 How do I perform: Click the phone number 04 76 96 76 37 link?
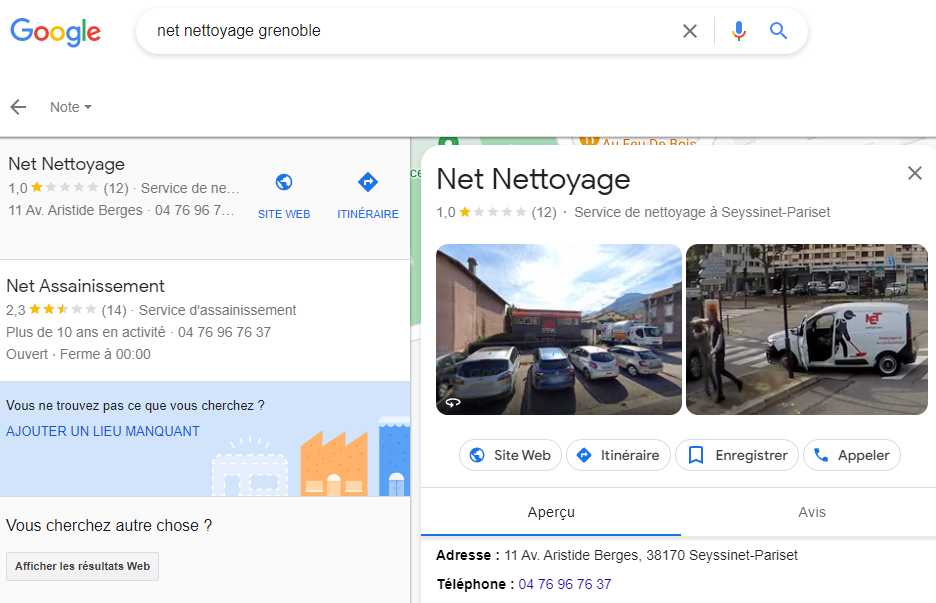565,584
